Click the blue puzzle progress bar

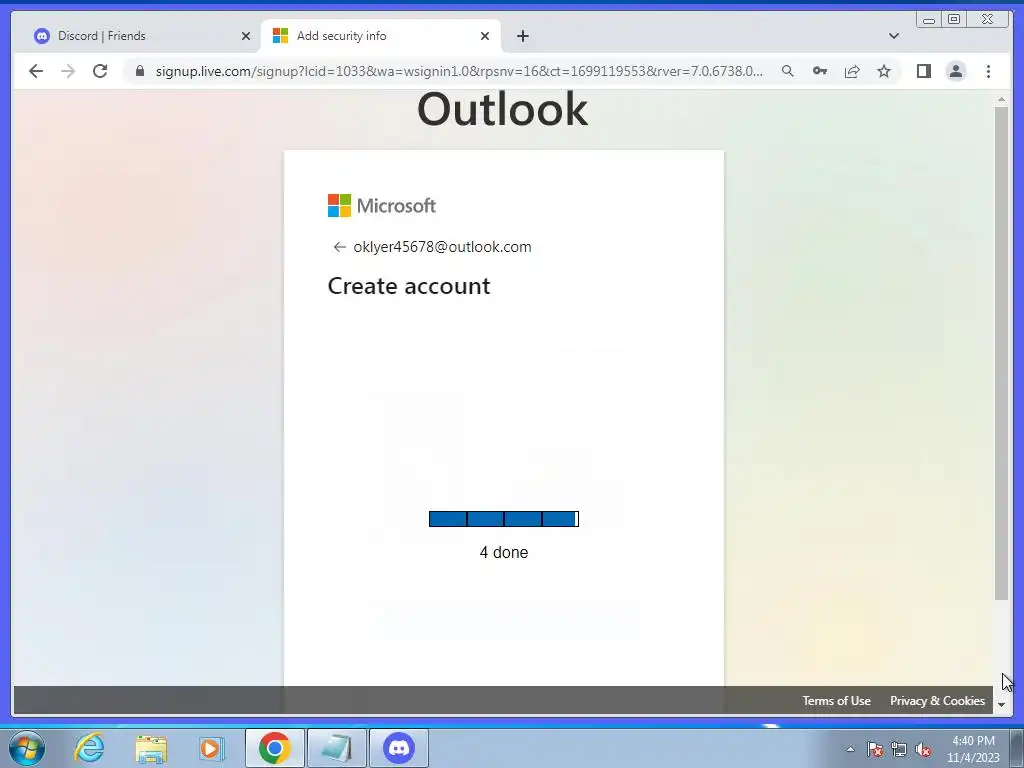(504, 519)
